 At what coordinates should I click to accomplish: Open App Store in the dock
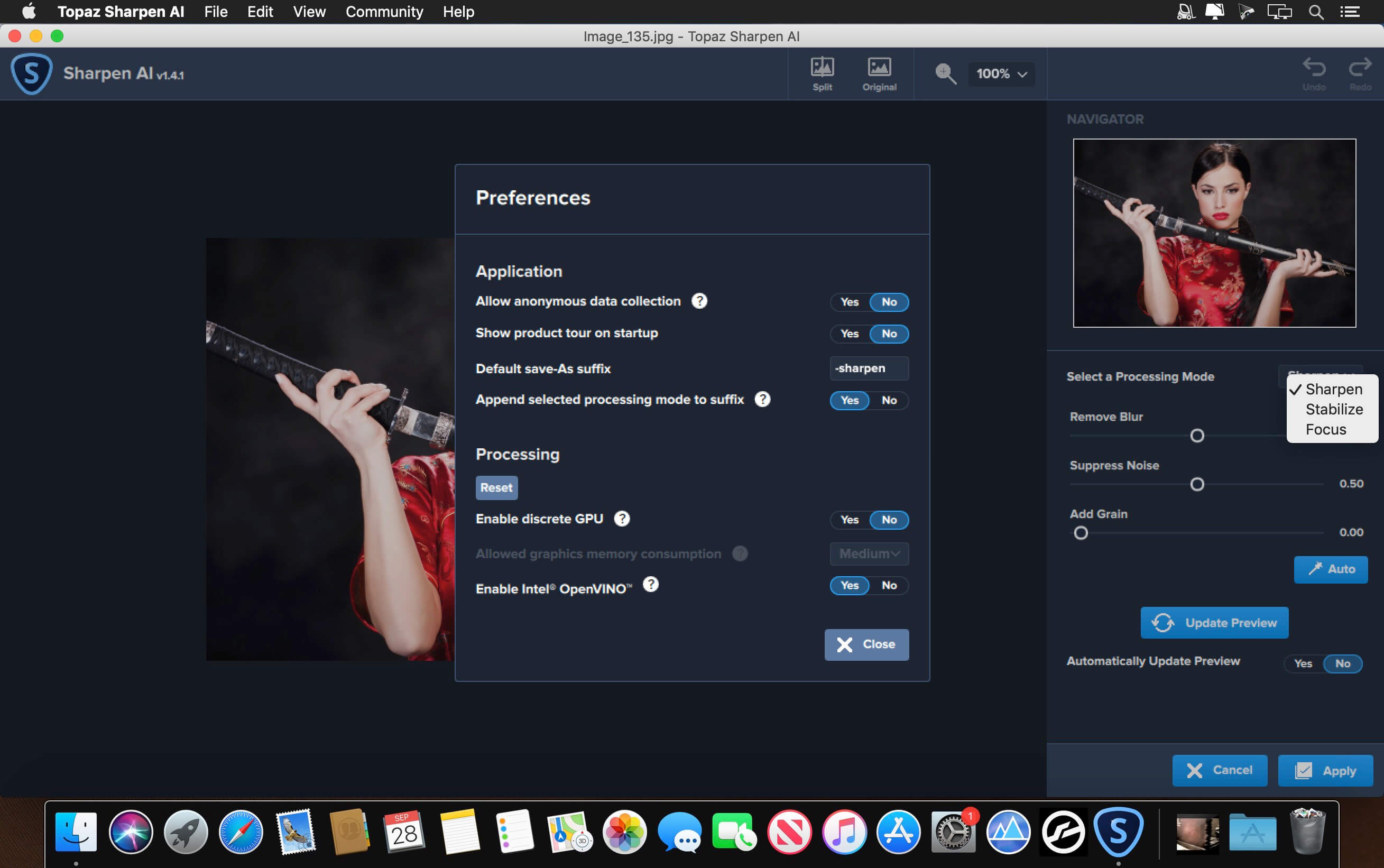898,831
